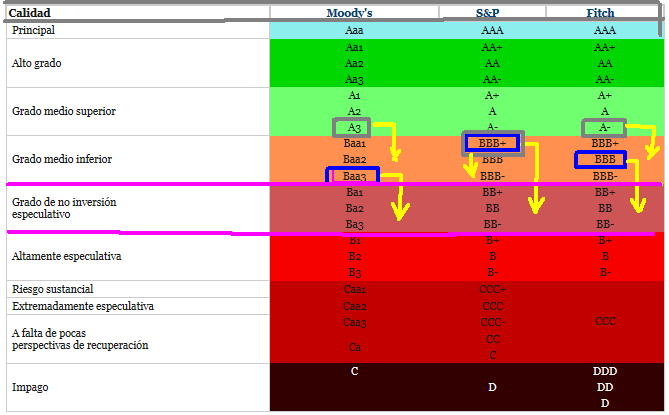Select the Alto grado row label
This screenshot has width=669, height=415.
(37, 63)
